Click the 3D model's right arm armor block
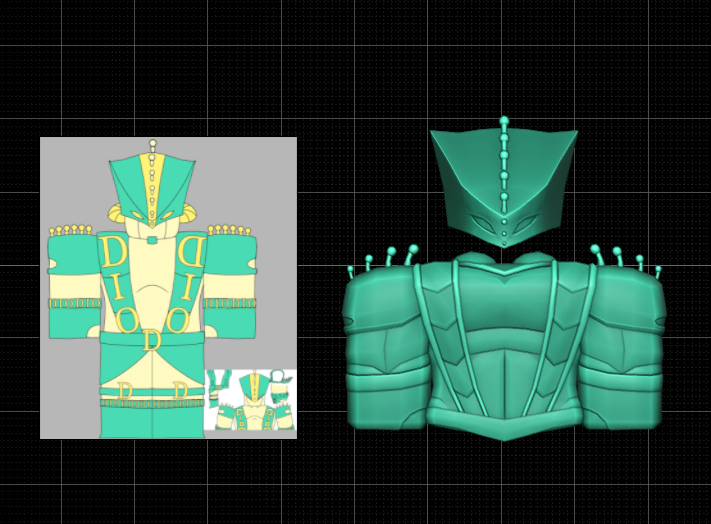 pyautogui.click(x=621, y=349)
